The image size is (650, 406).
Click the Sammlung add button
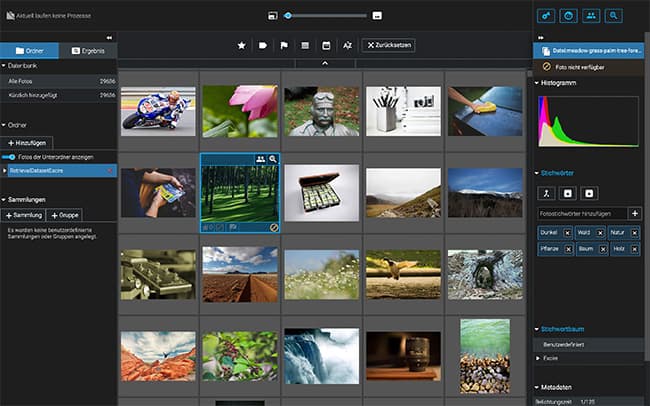click(x=24, y=215)
